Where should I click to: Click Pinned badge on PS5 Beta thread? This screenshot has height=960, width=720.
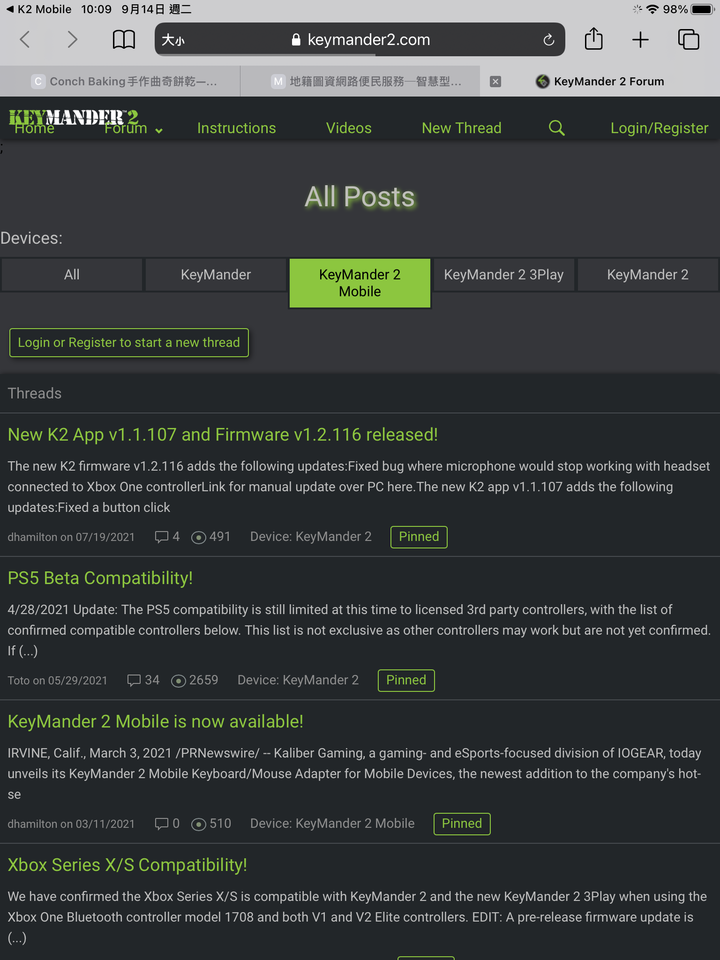click(406, 680)
